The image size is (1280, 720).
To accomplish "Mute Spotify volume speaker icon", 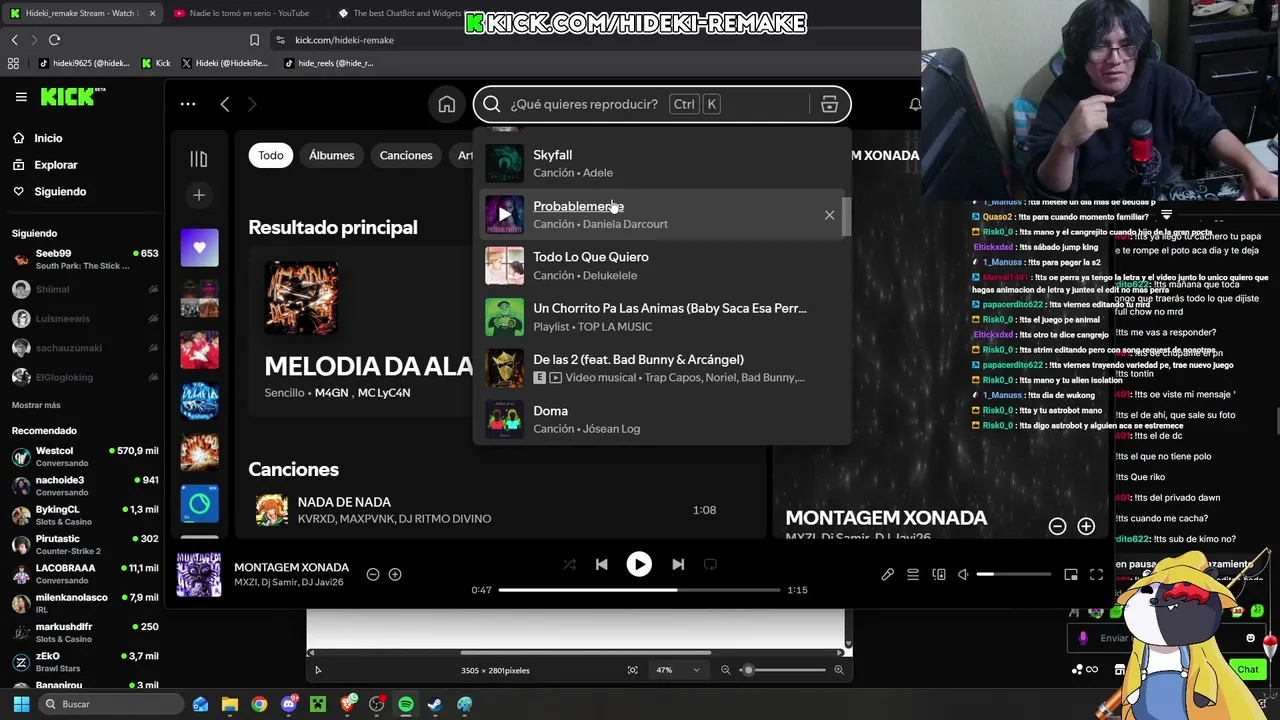I will (963, 575).
